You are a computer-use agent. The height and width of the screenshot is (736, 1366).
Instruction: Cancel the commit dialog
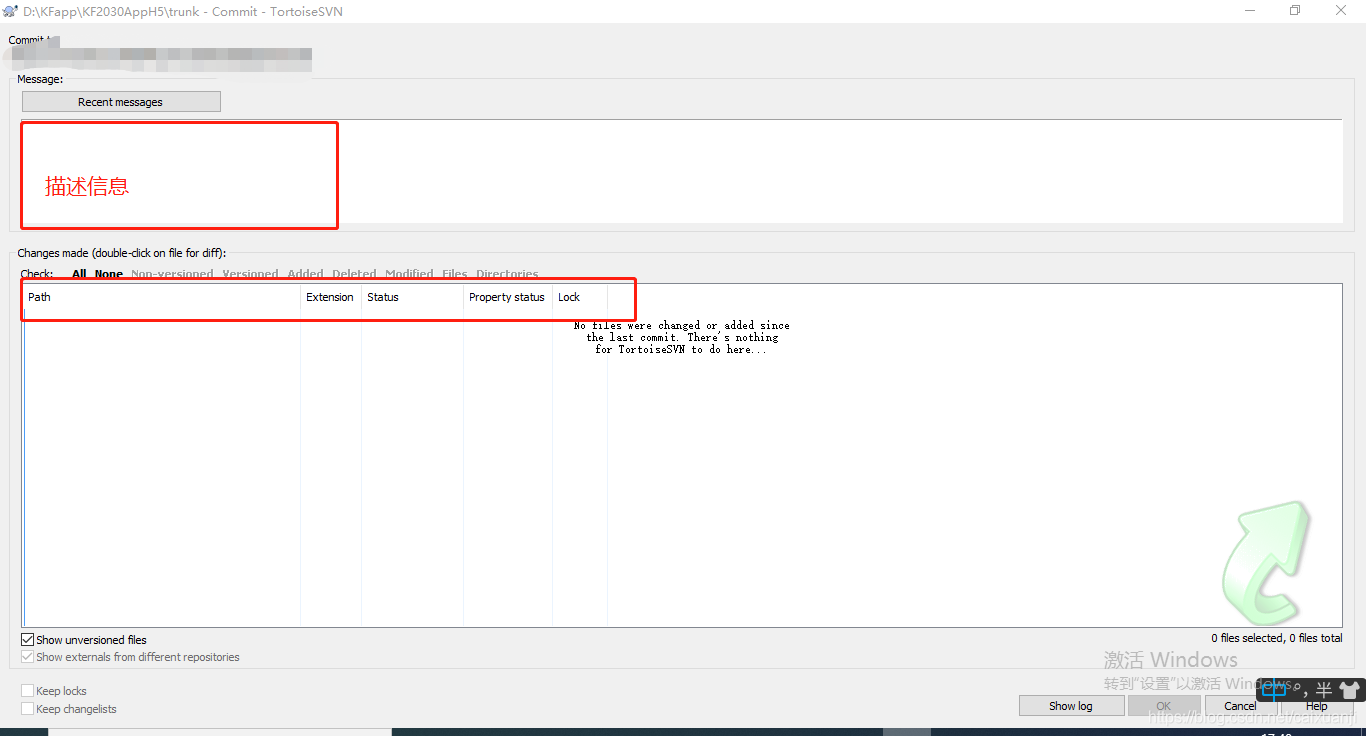click(x=1240, y=706)
